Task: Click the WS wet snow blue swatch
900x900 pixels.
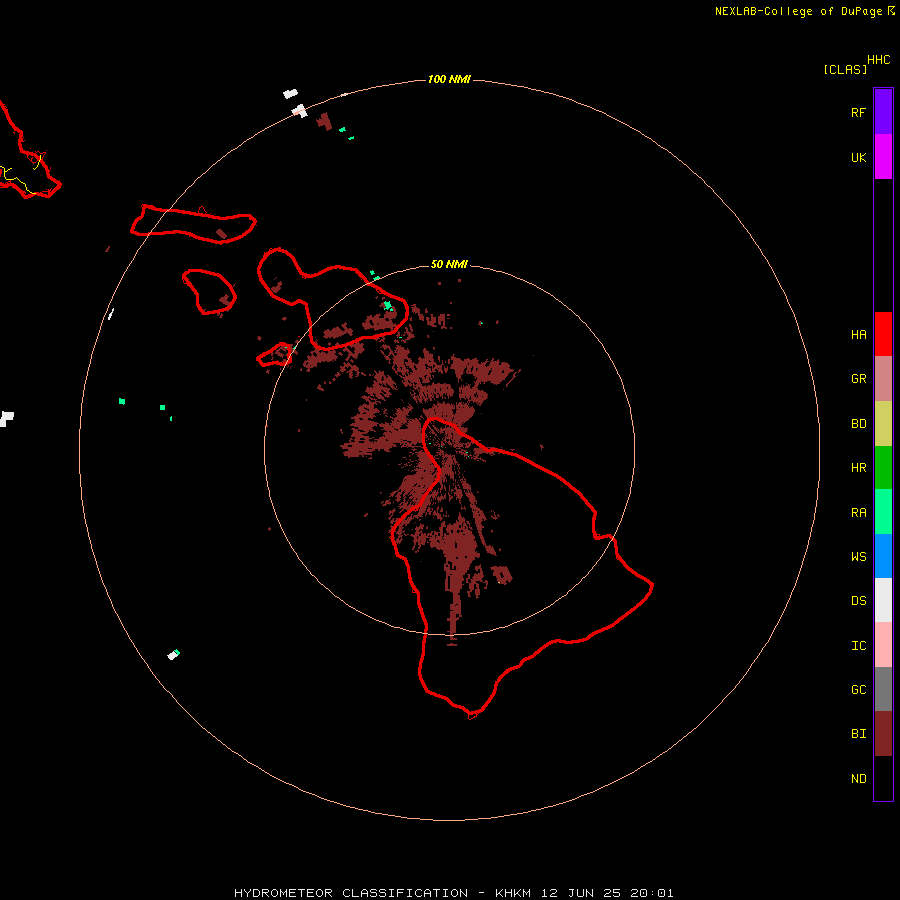Action: 883,556
